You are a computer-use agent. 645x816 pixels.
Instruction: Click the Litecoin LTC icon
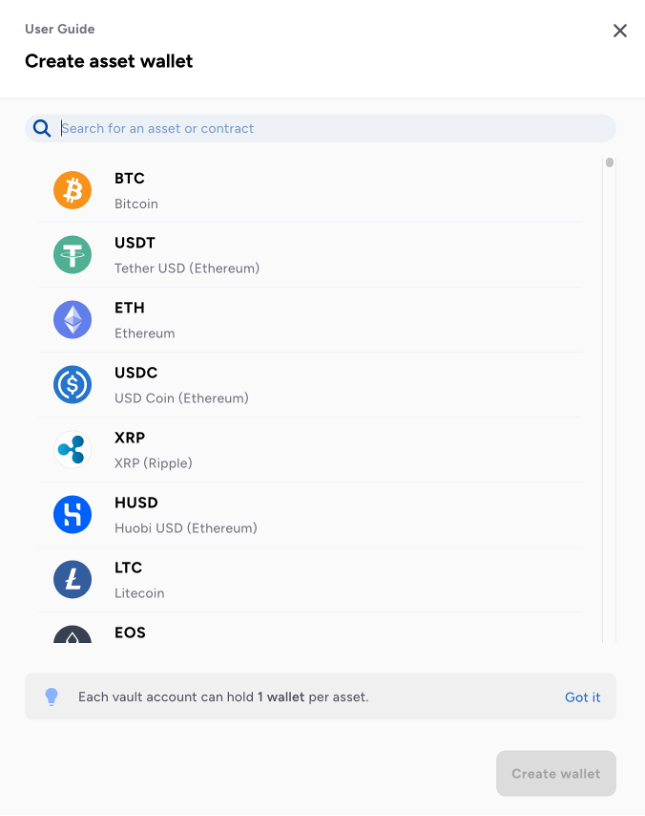tap(72, 580)
